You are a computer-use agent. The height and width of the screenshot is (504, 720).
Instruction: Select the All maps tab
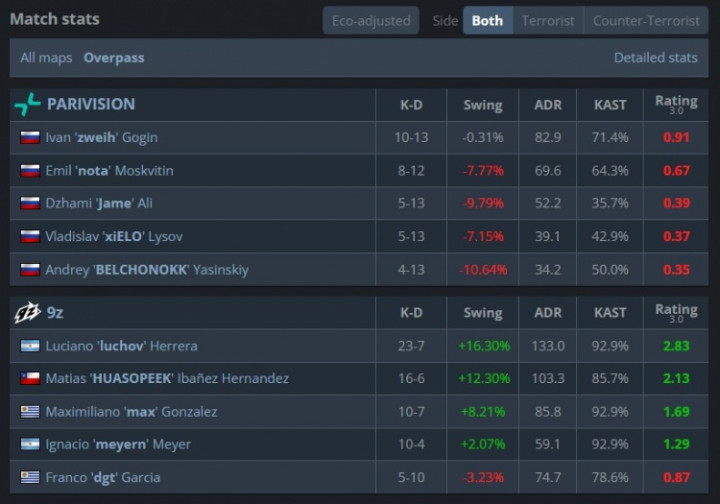click(46, 58)
